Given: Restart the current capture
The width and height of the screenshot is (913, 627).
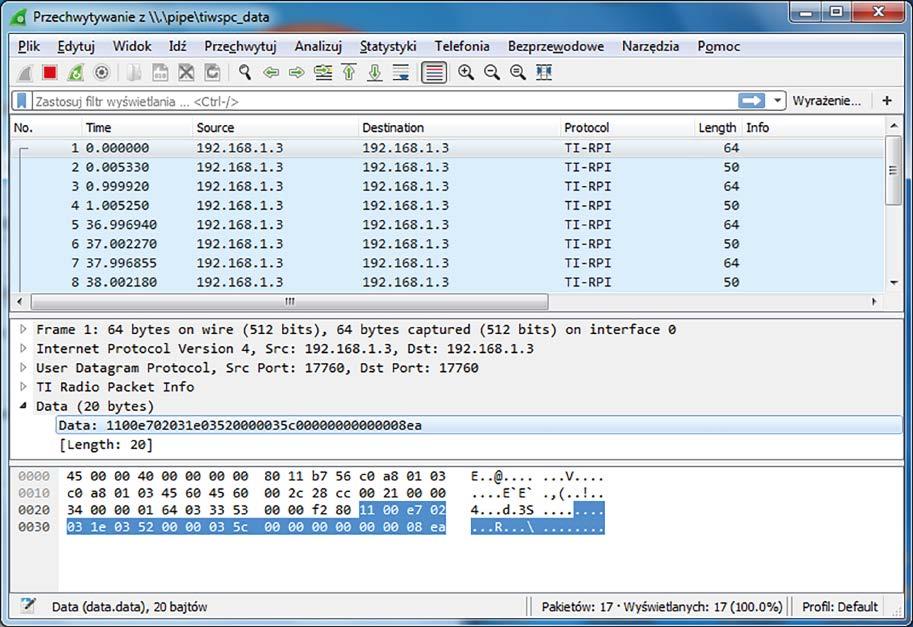Looking at the screenshot, I should coord(75,73).
